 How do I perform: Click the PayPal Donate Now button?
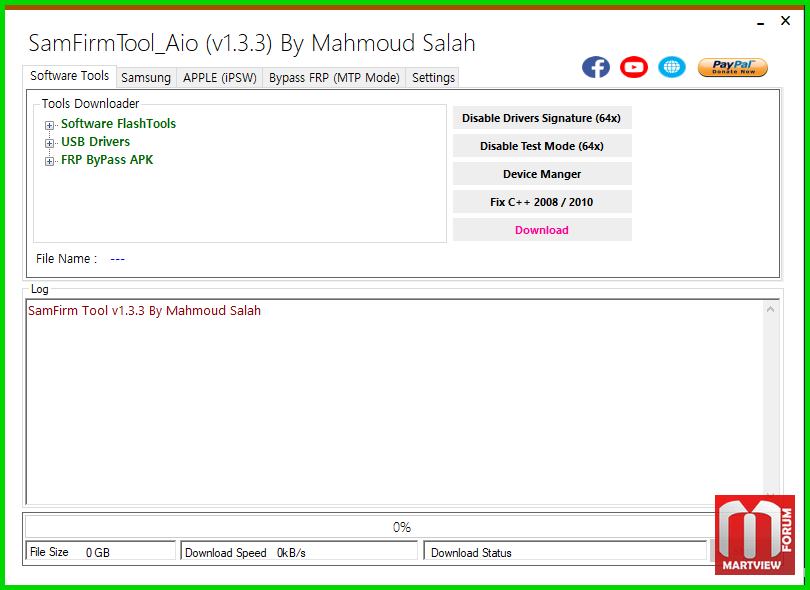coord(733,67)
